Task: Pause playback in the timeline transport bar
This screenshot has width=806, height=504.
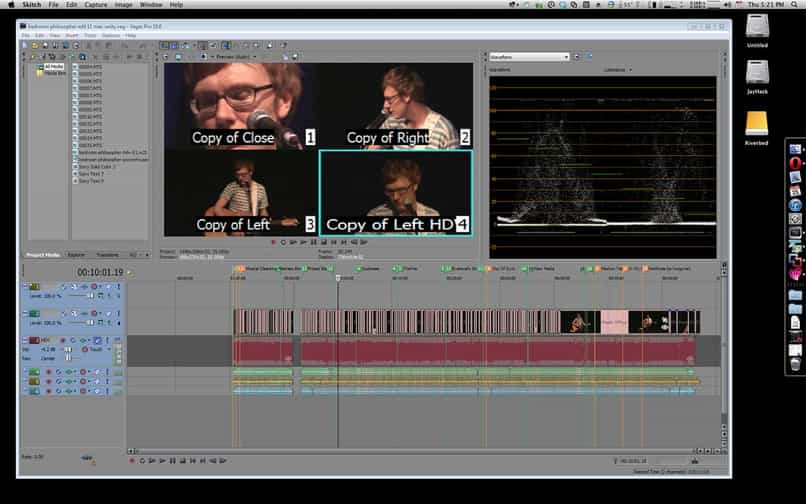Action: 173,461
